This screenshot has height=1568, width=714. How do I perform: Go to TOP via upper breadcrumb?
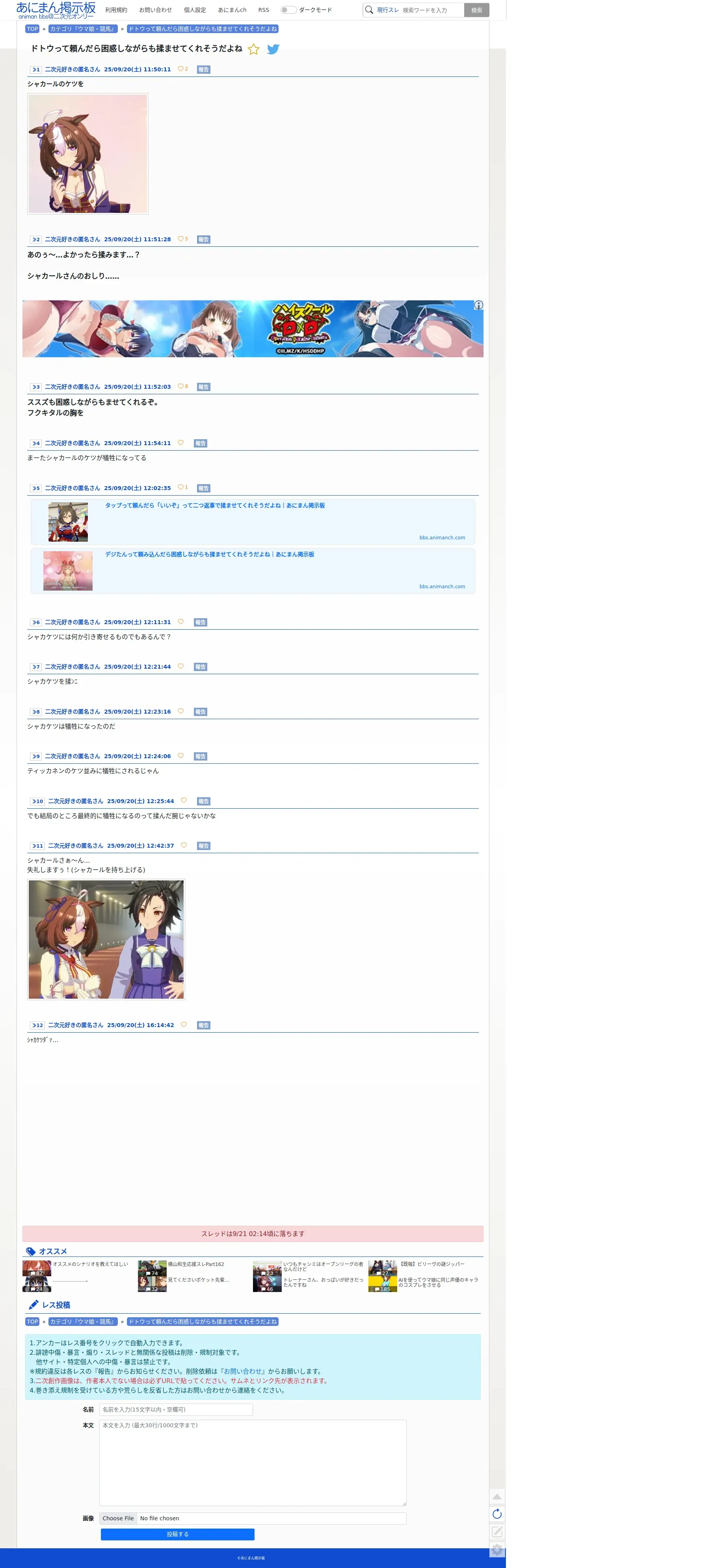click(32, 29)
